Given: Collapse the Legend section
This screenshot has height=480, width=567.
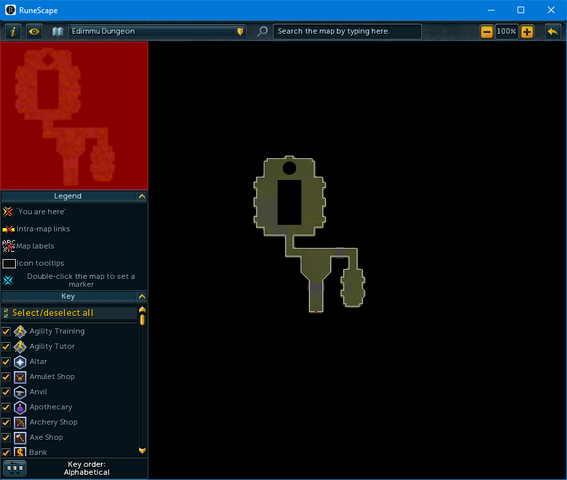Looking at the screenshot, I should click(x=142, y=196).
